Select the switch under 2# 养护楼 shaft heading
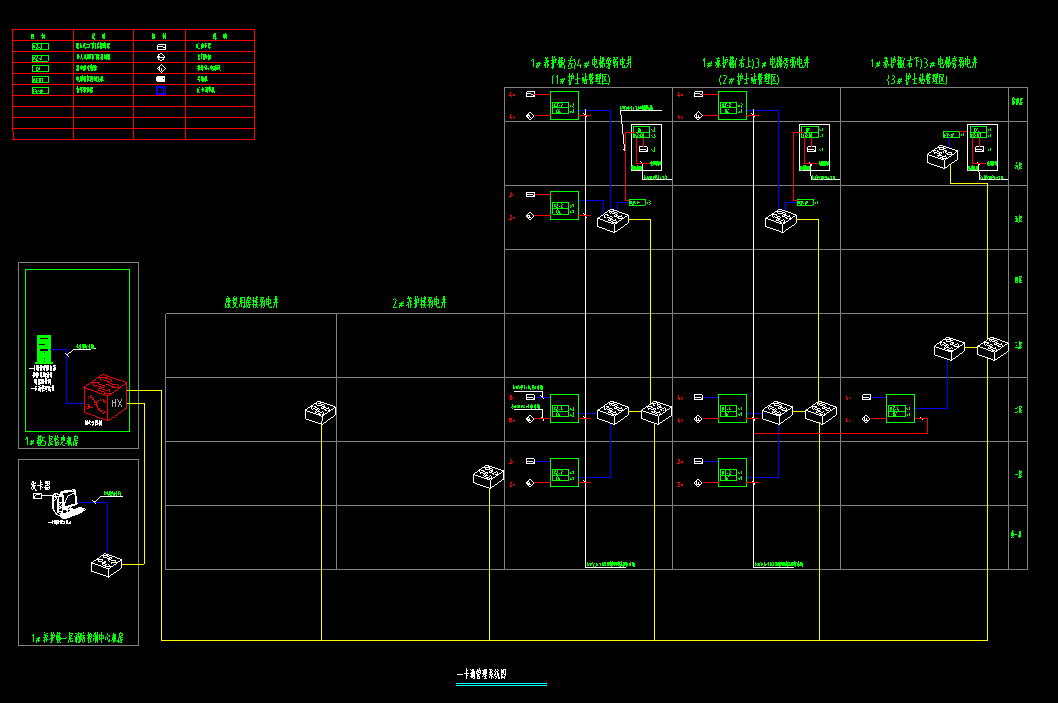Viewport: 1058px width, 703px height. pyautogui.click(x=489, y=477)
